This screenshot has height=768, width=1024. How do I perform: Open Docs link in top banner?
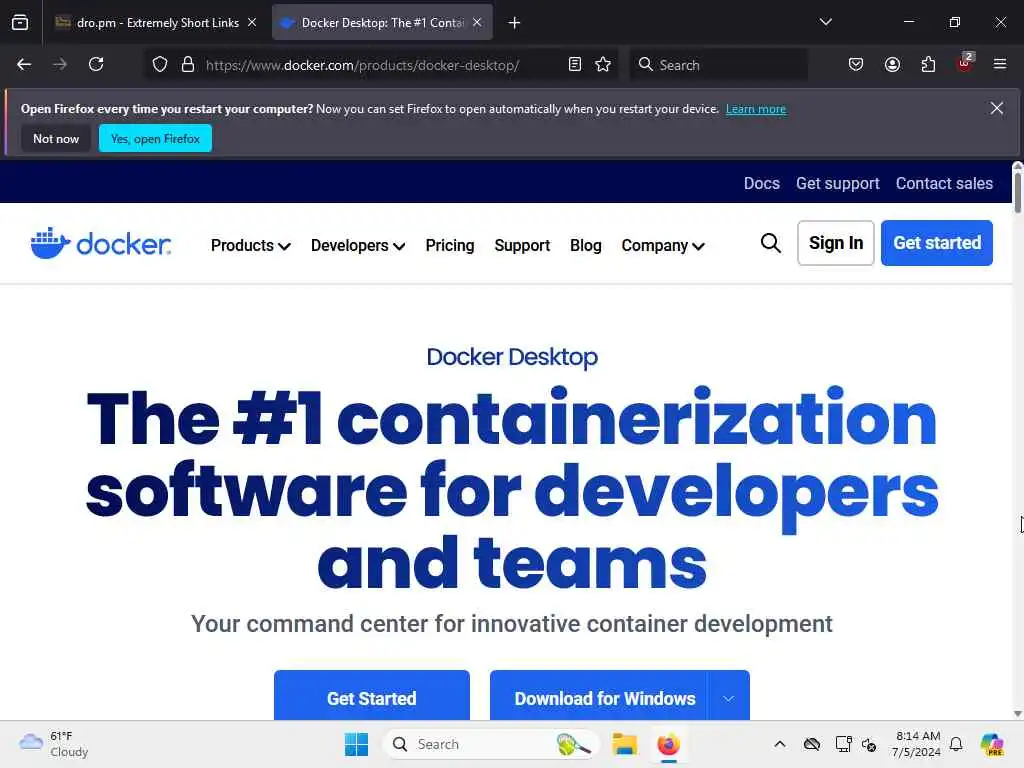tap(761, 184)
